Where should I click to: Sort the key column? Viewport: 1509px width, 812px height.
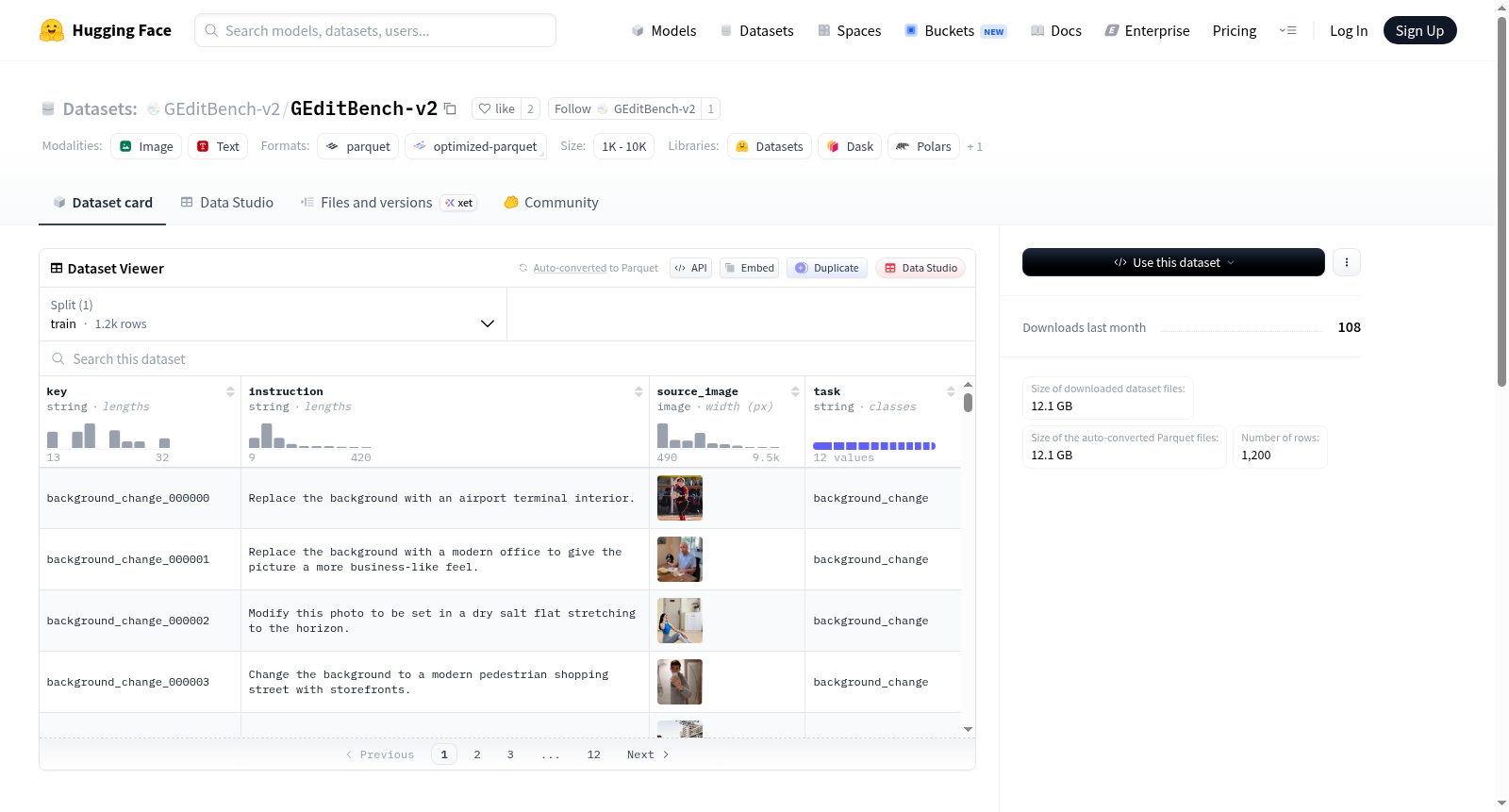(230, 391)
